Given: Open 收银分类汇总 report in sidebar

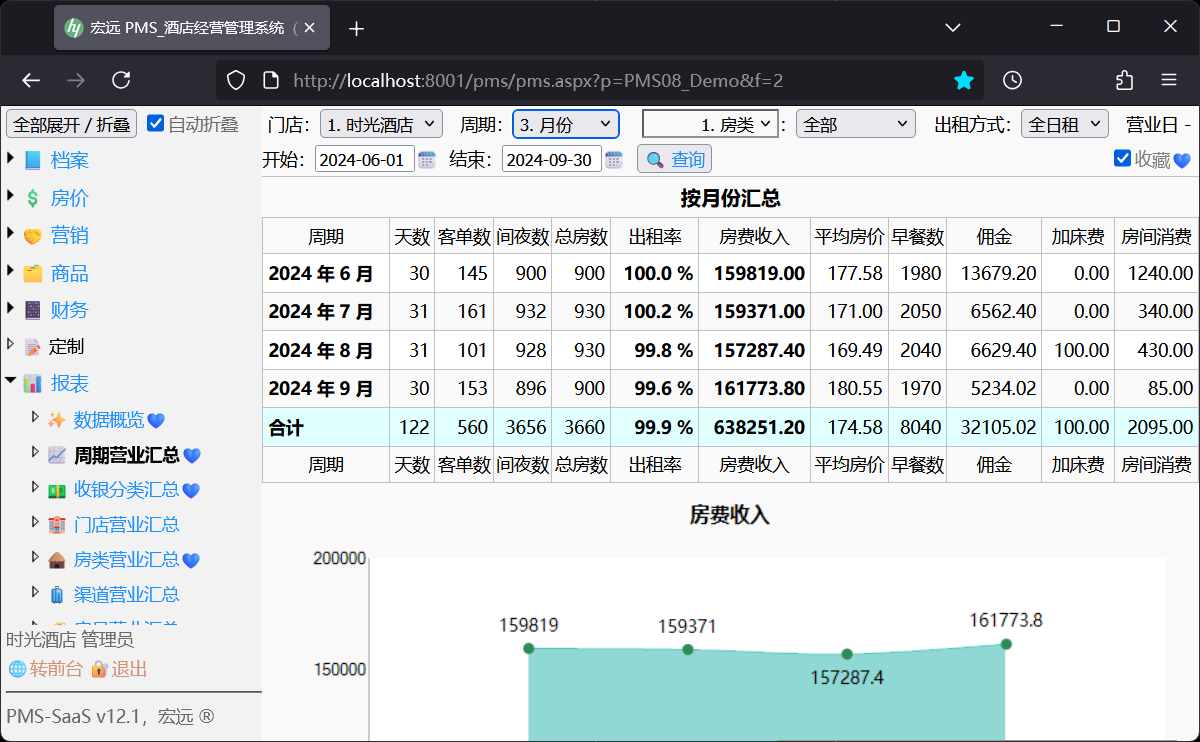Looking at the screenshot, I should point(126,490).
